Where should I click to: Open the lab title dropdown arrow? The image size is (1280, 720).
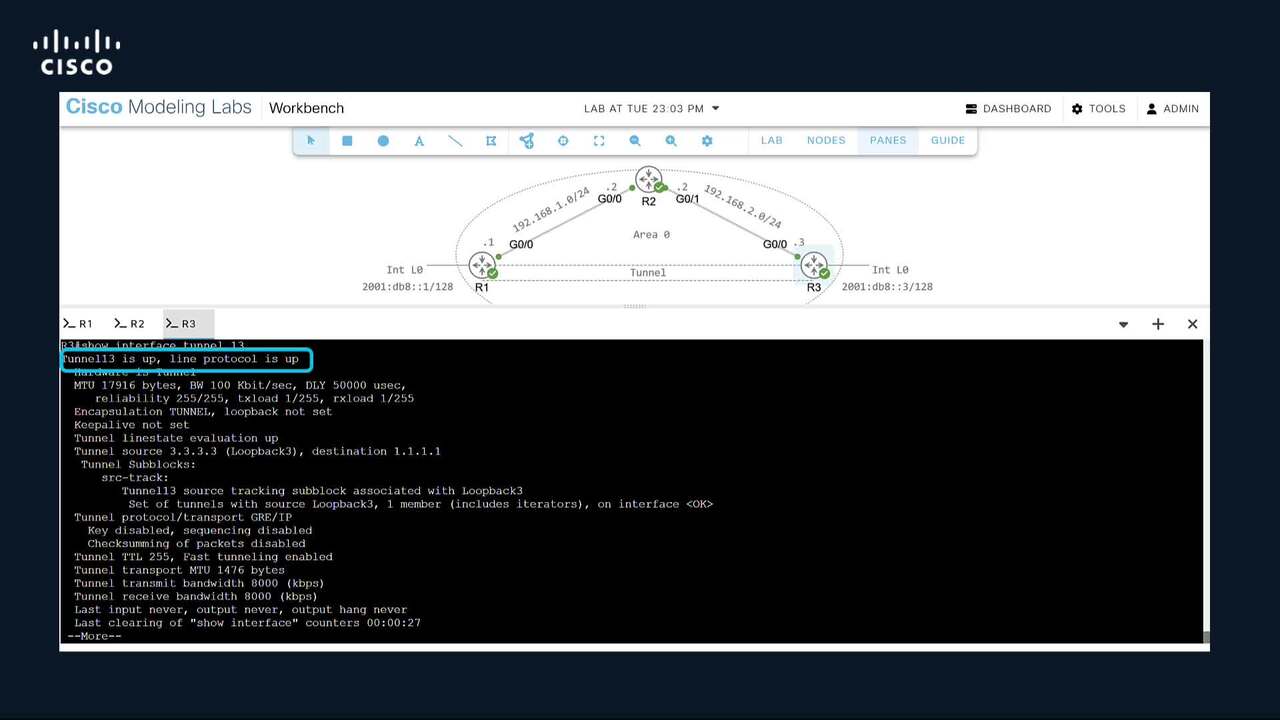(715, 108)
